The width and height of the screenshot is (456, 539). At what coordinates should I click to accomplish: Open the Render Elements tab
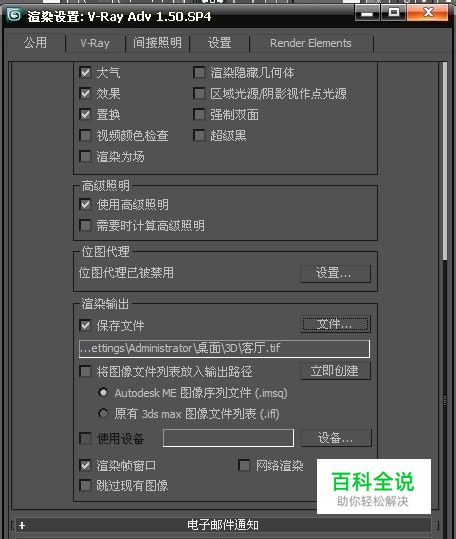coord(311,43)
